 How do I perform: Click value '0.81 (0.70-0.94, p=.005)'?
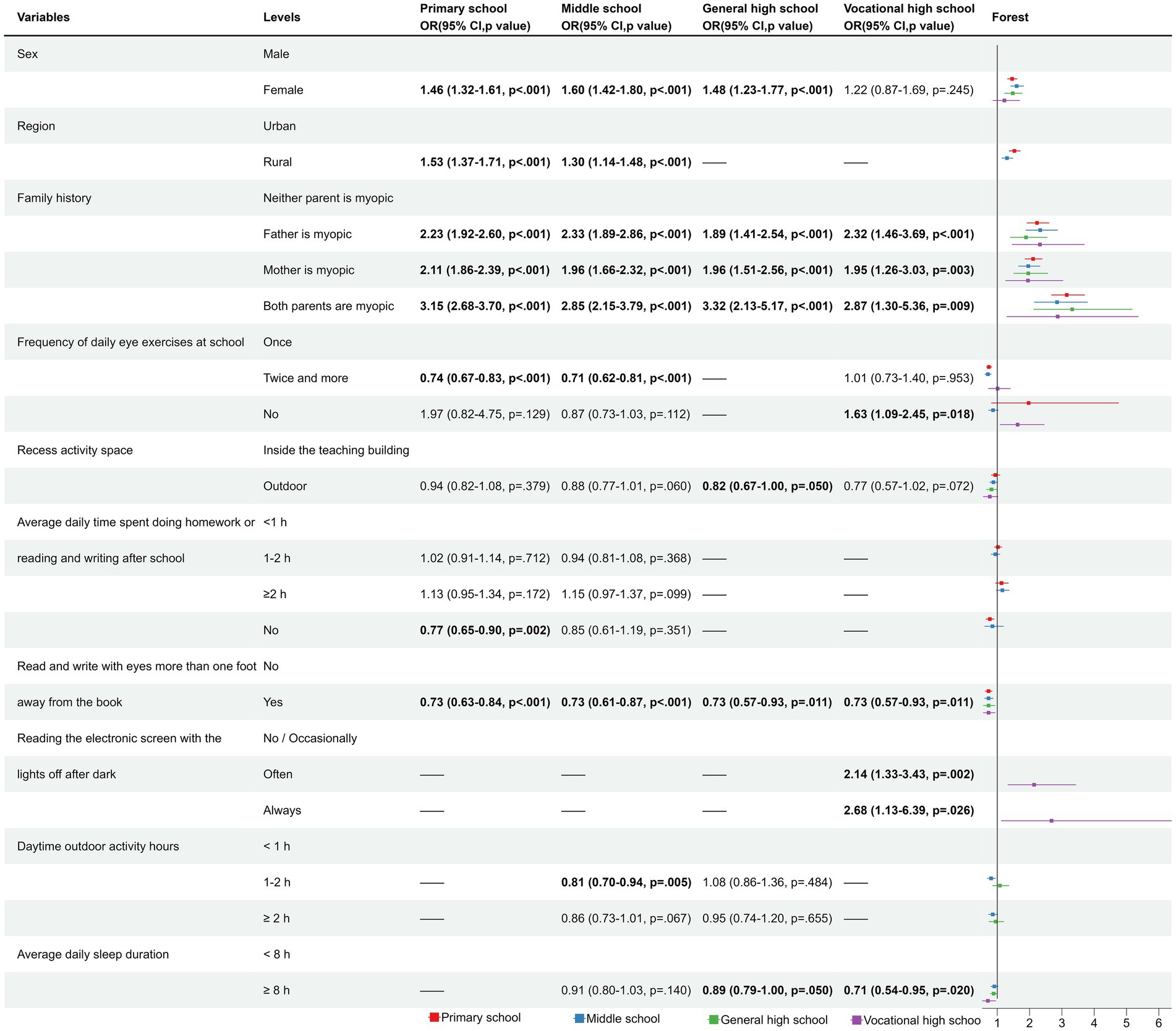(626, 882)
